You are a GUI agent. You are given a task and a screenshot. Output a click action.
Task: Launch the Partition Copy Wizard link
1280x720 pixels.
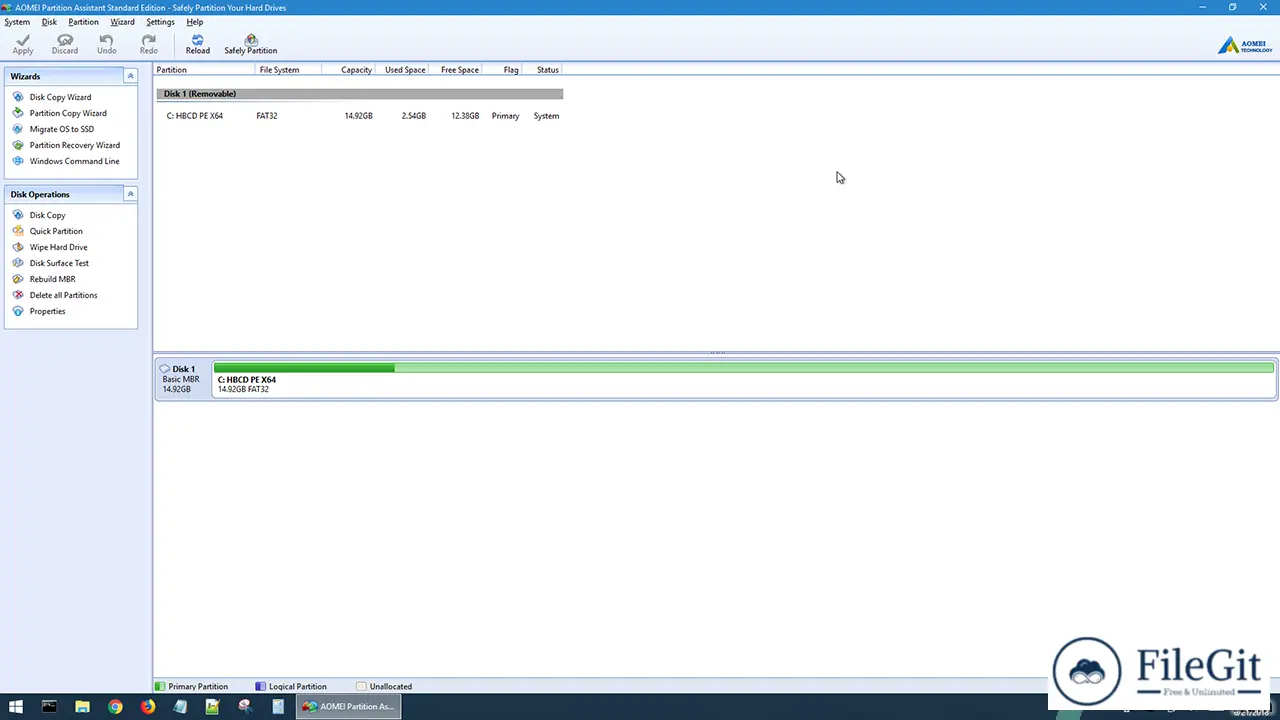tap(68, 113)
